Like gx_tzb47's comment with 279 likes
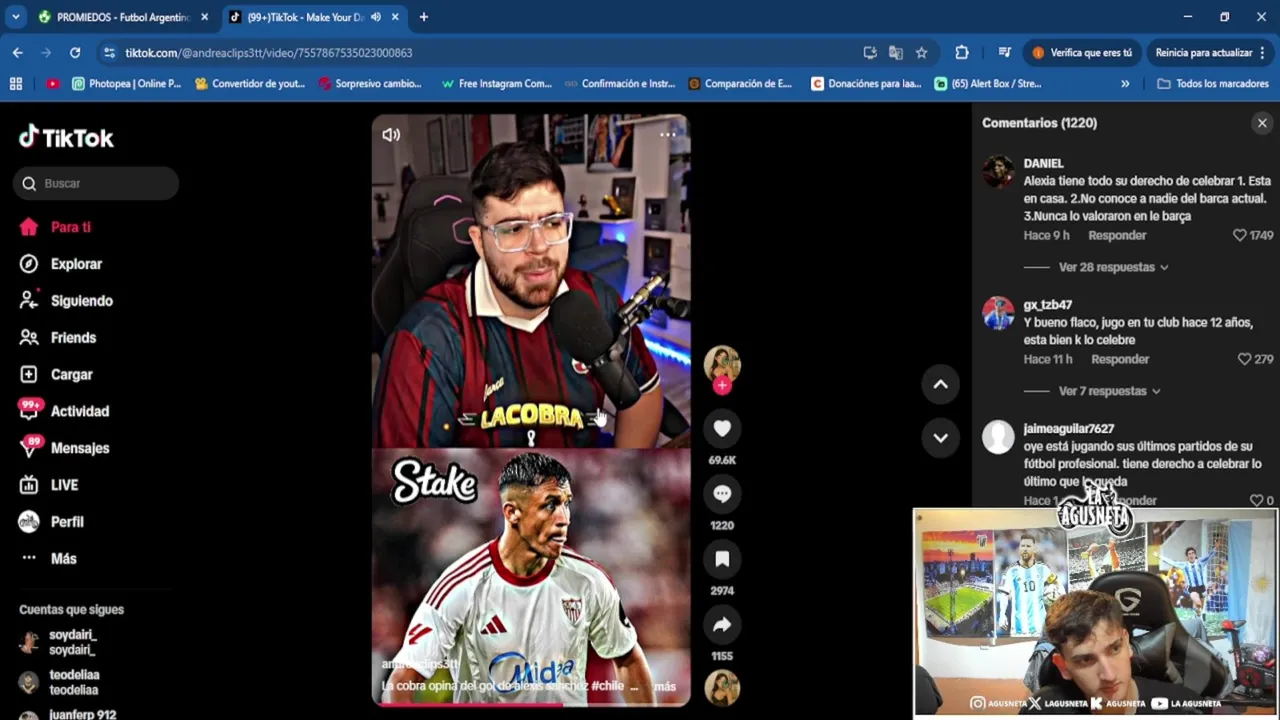The width and height of the screenshot is (1280, 720). tap(1245, 359)
